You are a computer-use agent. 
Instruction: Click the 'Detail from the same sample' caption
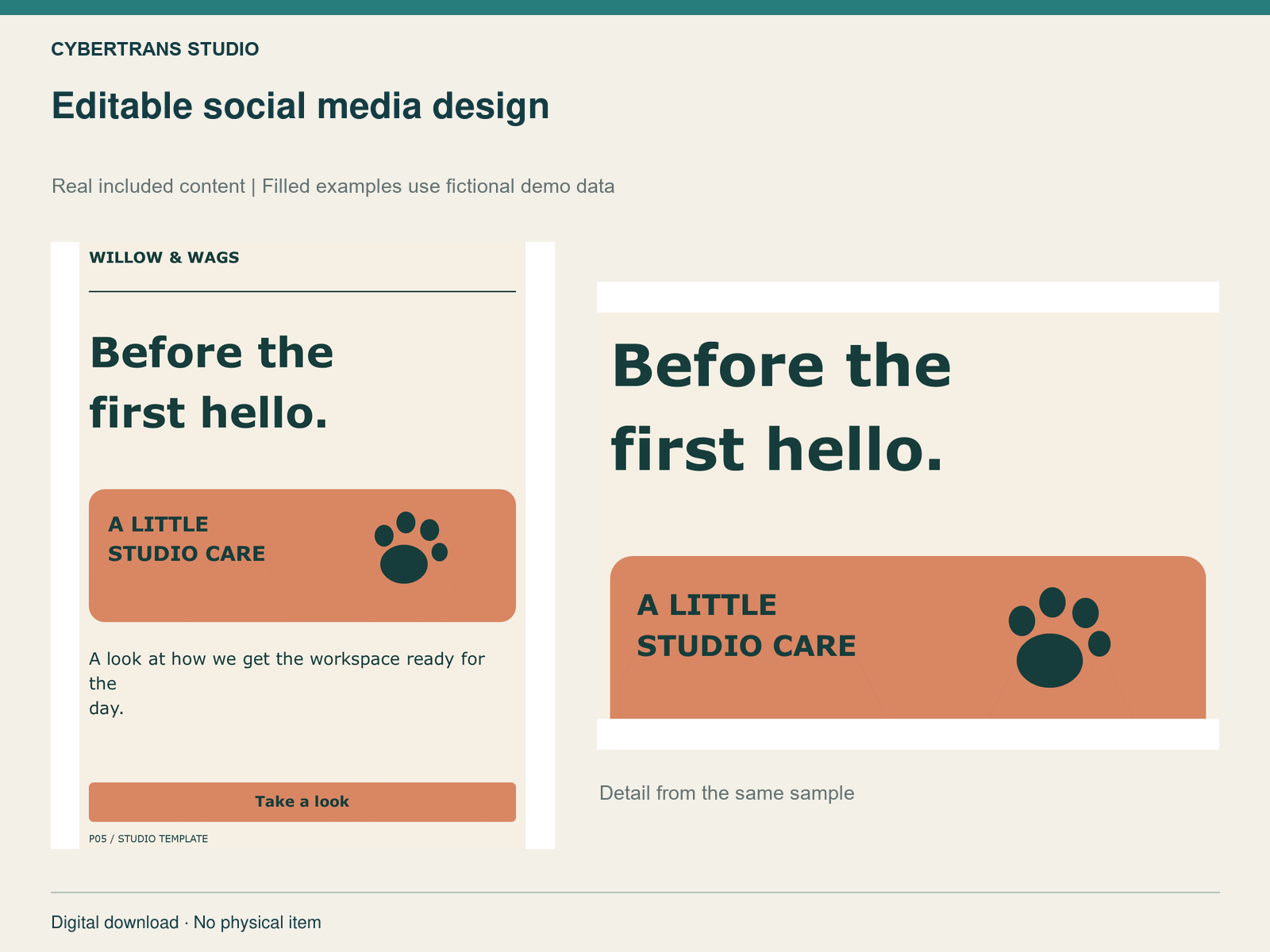(727, 793)
